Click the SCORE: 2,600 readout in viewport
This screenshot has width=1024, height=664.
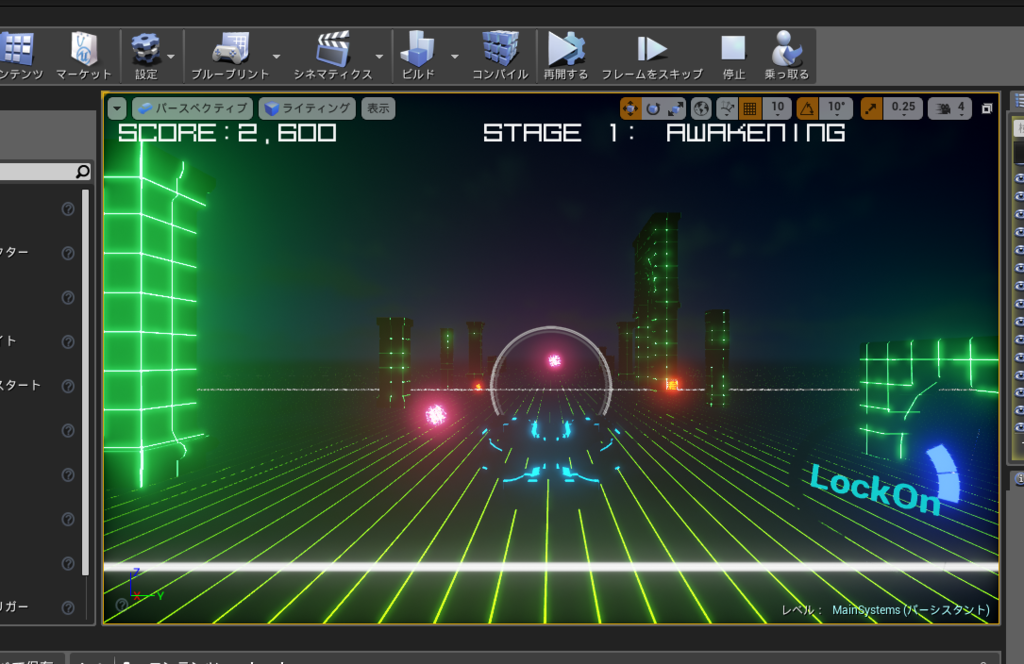coord(227,133)
